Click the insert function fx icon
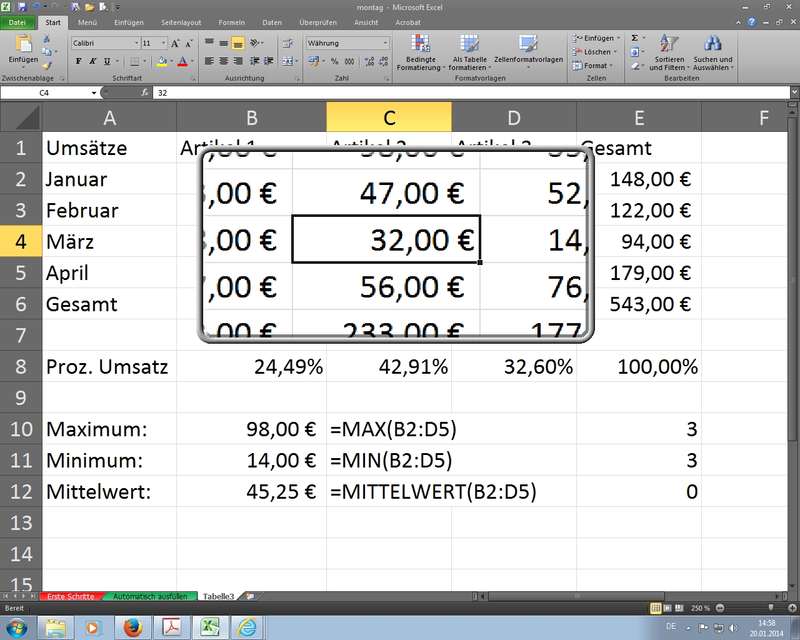 pos(145,92)
